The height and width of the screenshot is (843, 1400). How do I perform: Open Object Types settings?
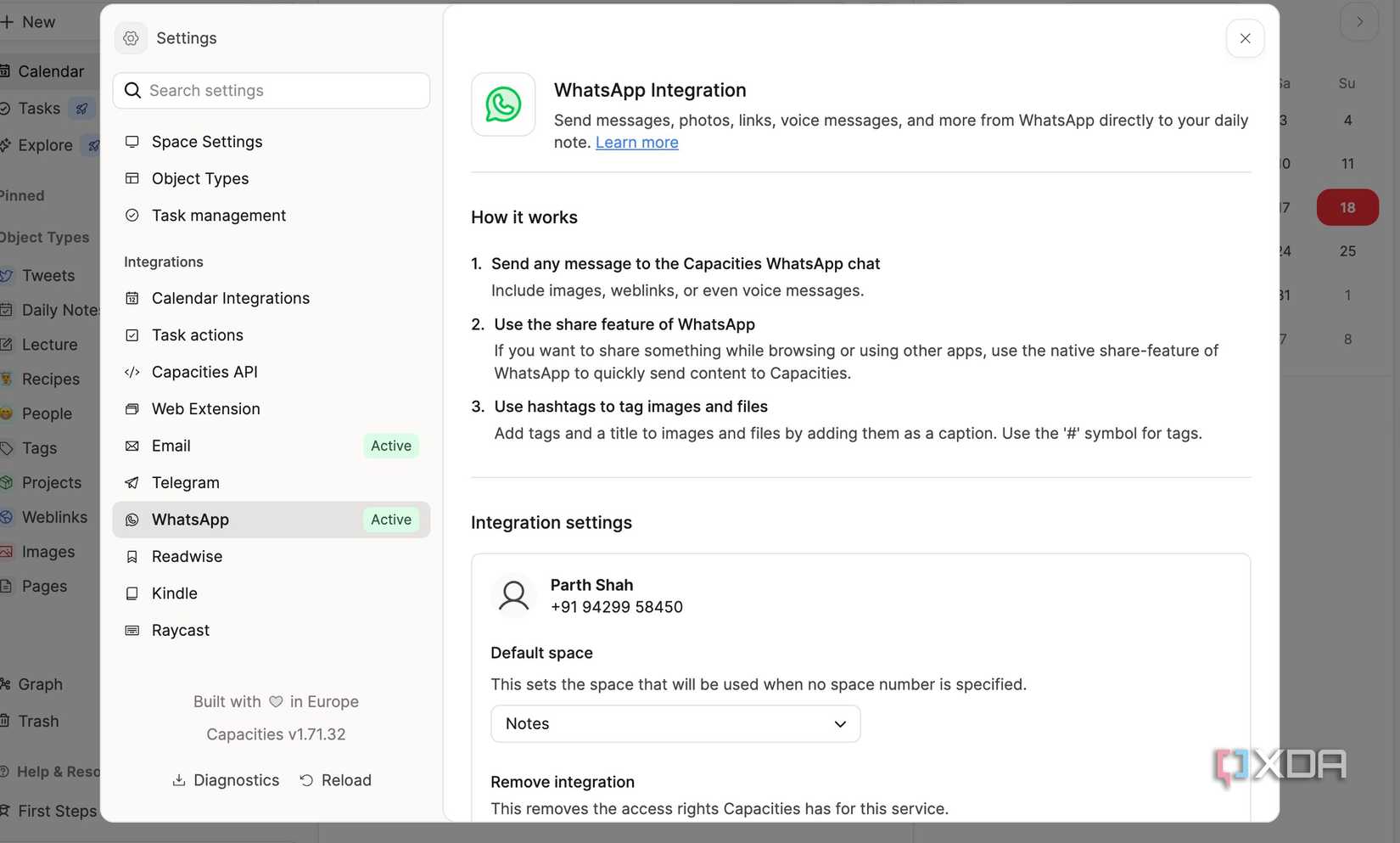pyautogui.click(x=272, y=178)
